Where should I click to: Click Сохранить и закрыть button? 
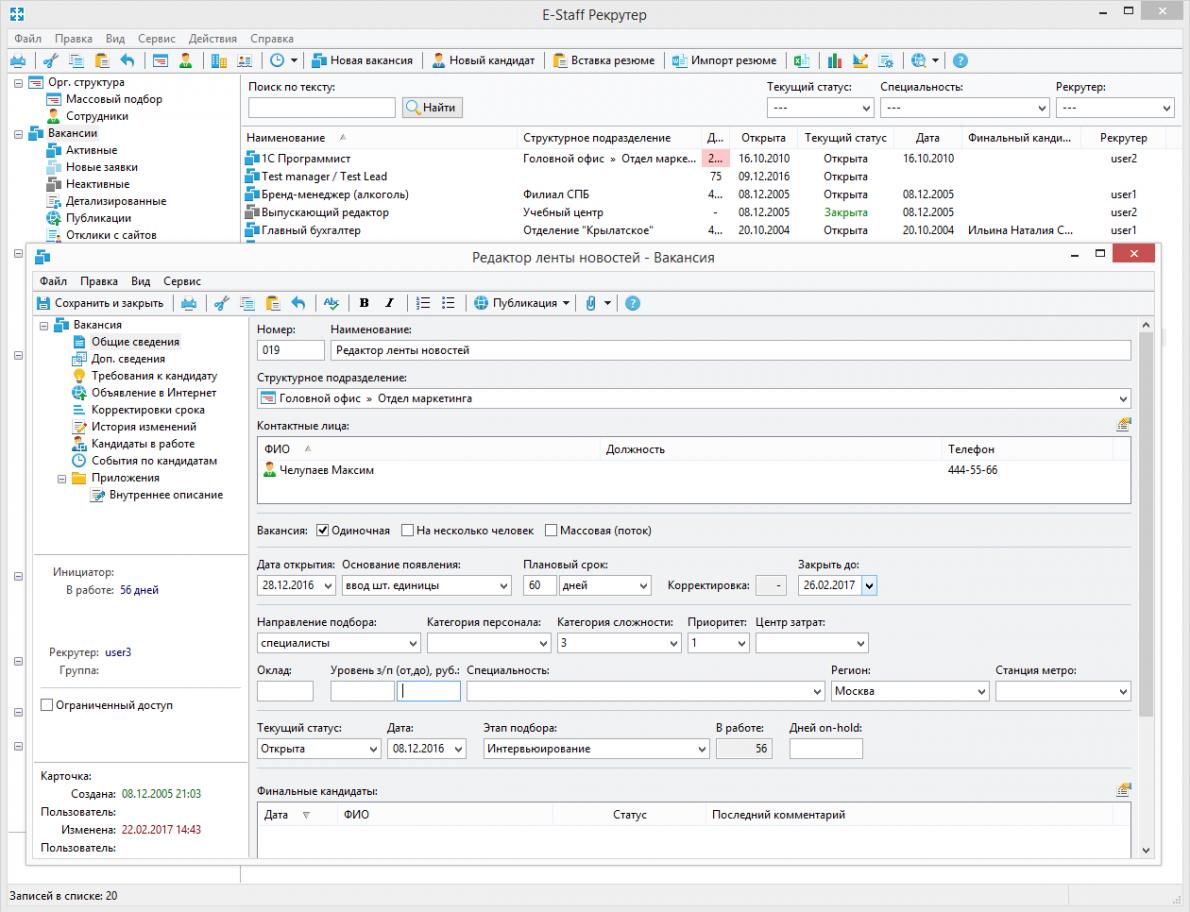(101, 303)
